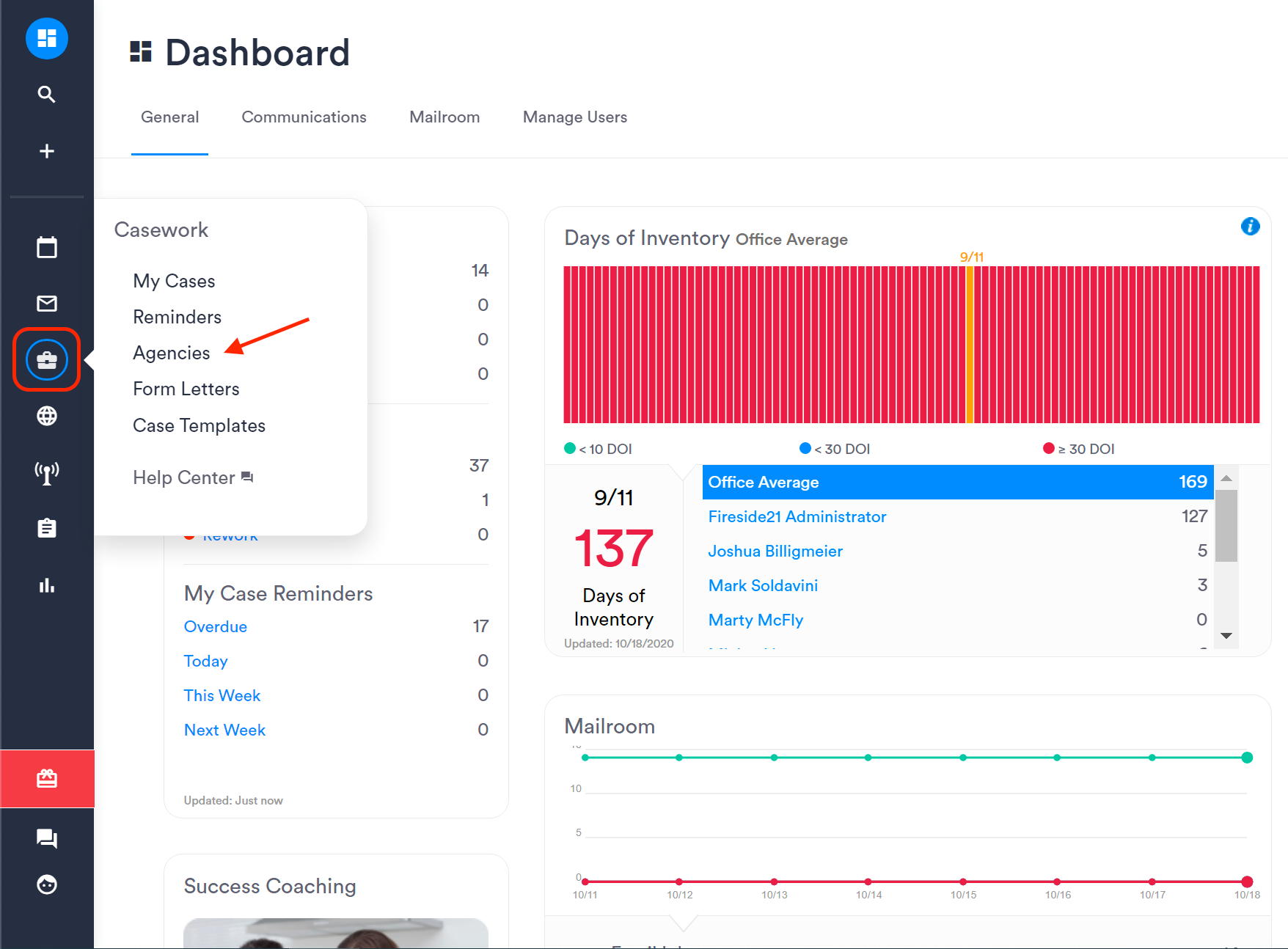Screen dimensions: 1288x949
Task: Click the orange 9/11 bar in chart
Action: point(970,345)
